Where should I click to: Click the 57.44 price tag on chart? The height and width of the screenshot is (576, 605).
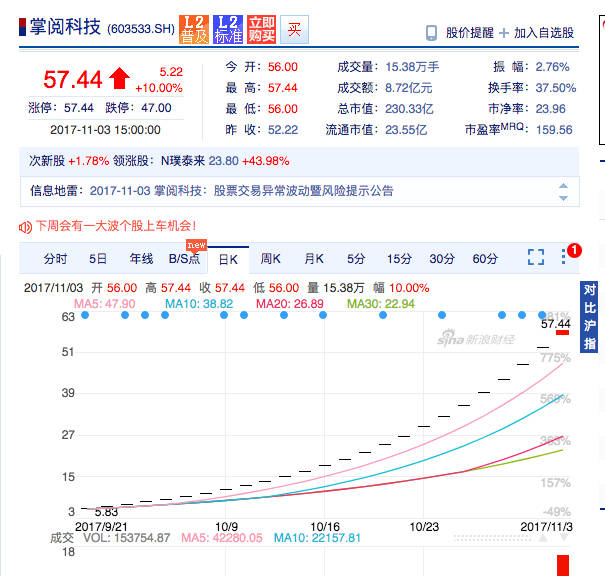(x=556, y=324)
